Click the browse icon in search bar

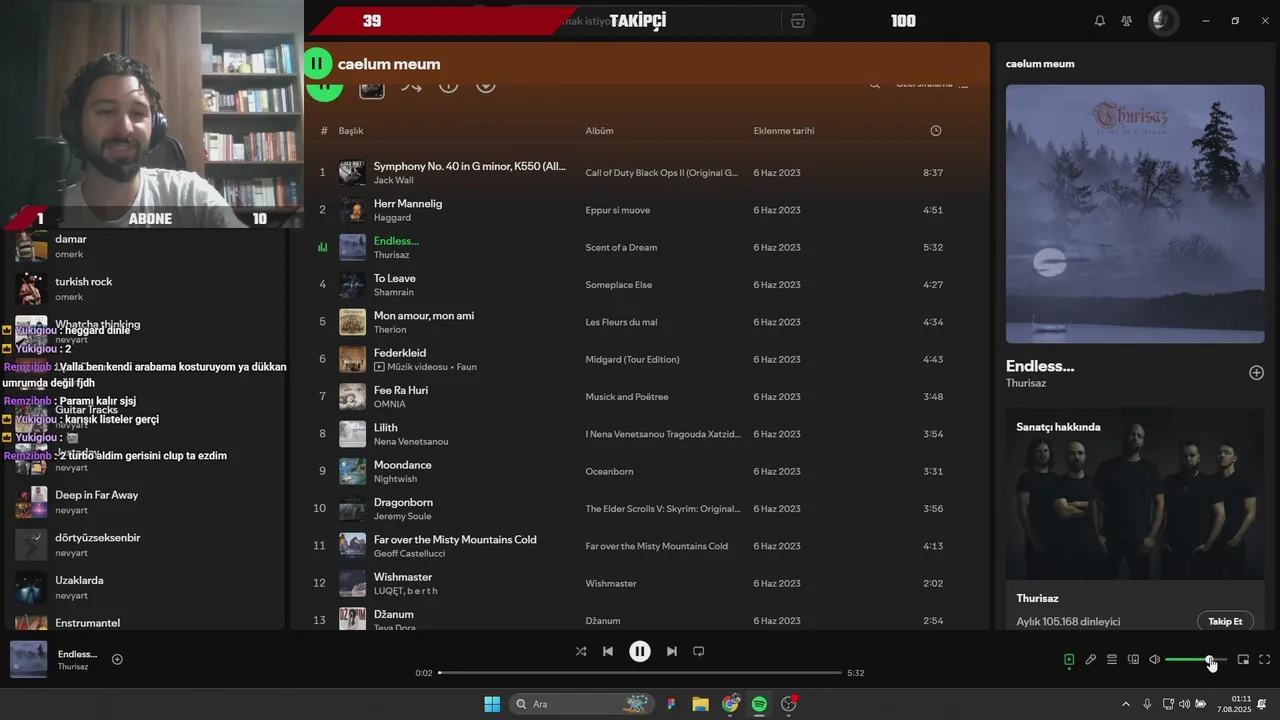coord(797,21)
